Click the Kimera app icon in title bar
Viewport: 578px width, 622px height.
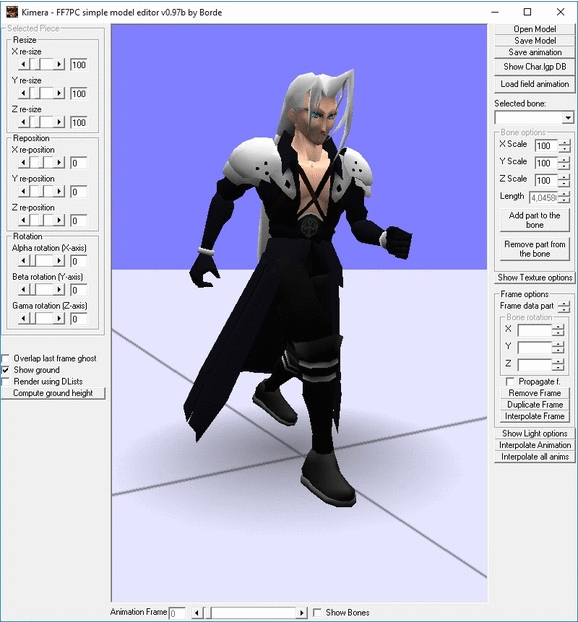12,12
